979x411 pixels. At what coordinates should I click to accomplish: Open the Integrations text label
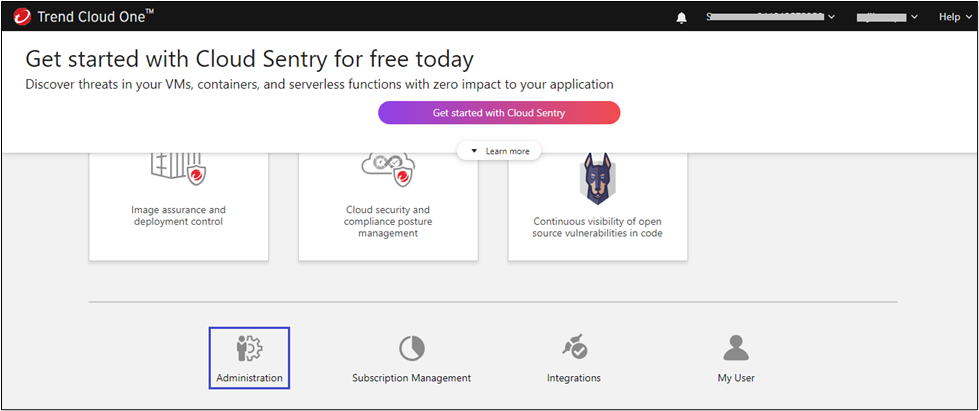574,378
